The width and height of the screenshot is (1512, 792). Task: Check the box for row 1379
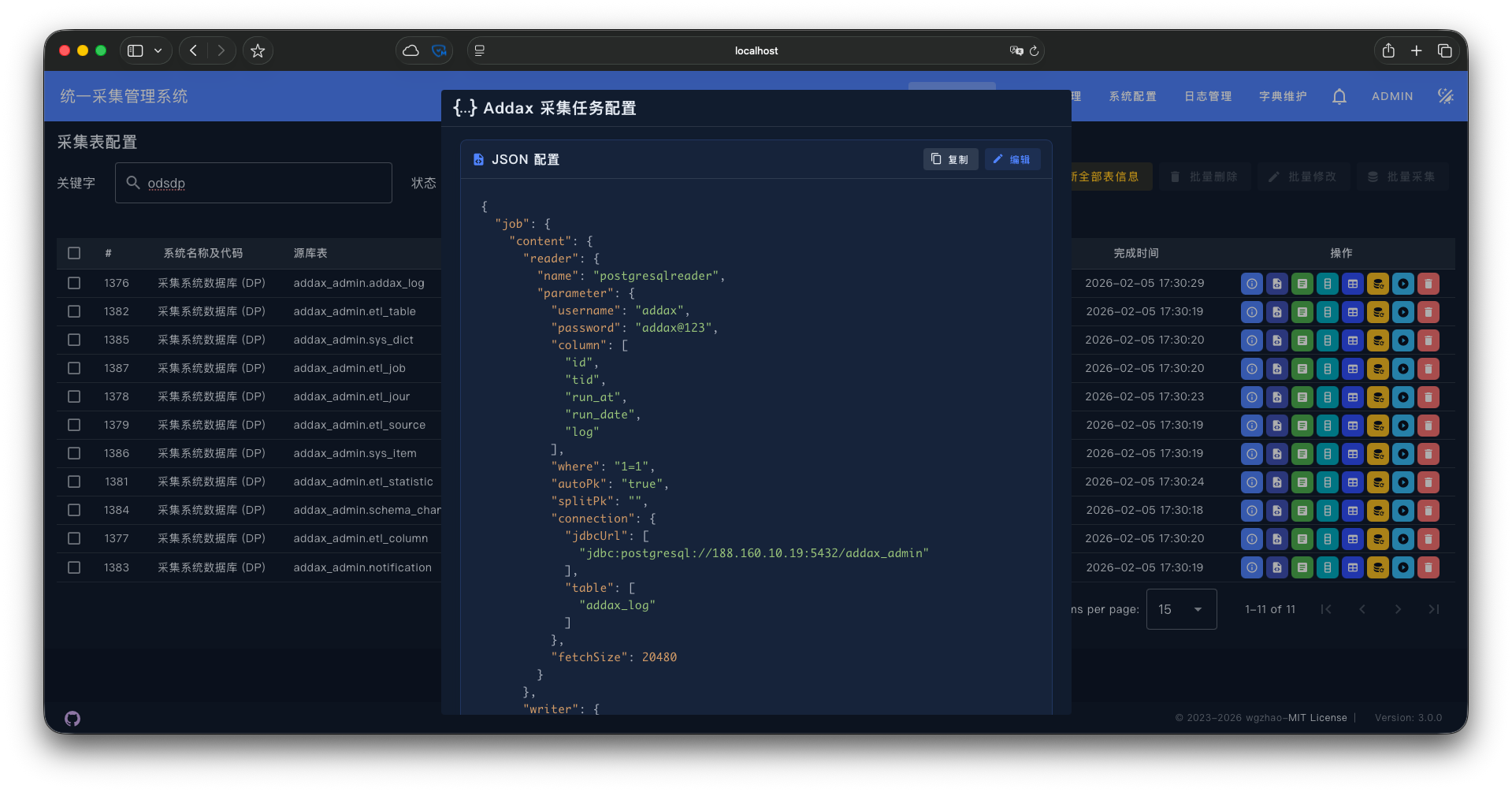click(74, 425)
